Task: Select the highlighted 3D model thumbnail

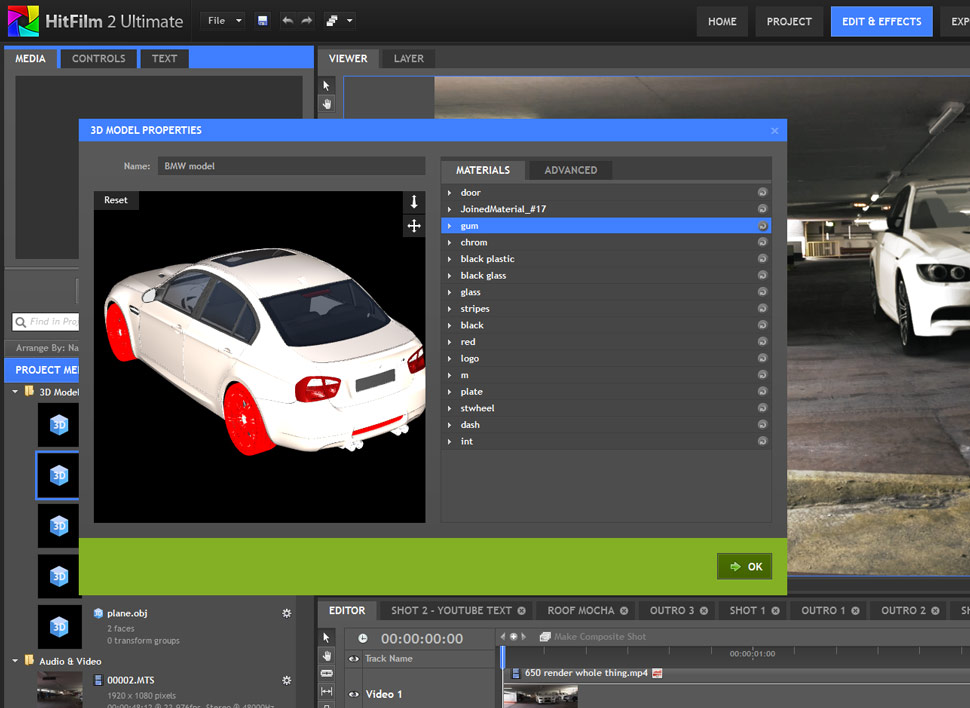Action: (x=58, y=475)
